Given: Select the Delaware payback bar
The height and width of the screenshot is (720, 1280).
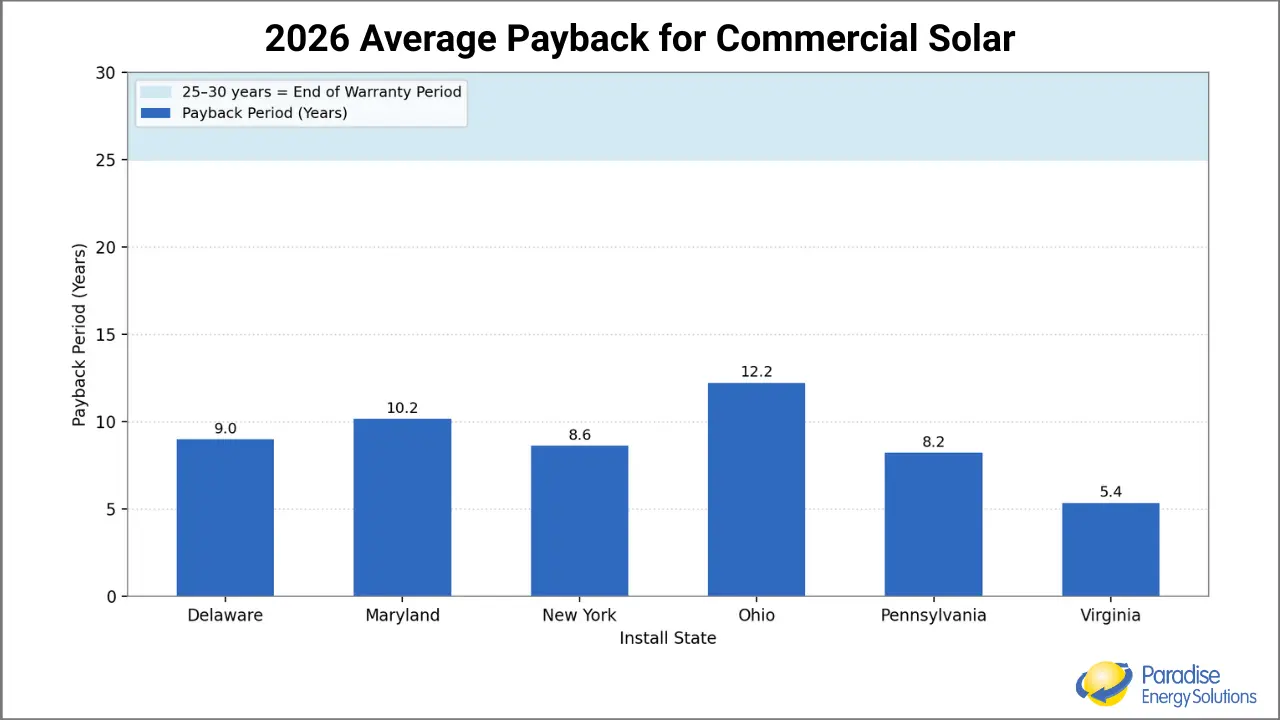Looking at the screenshot, I should tap(225, 515).
